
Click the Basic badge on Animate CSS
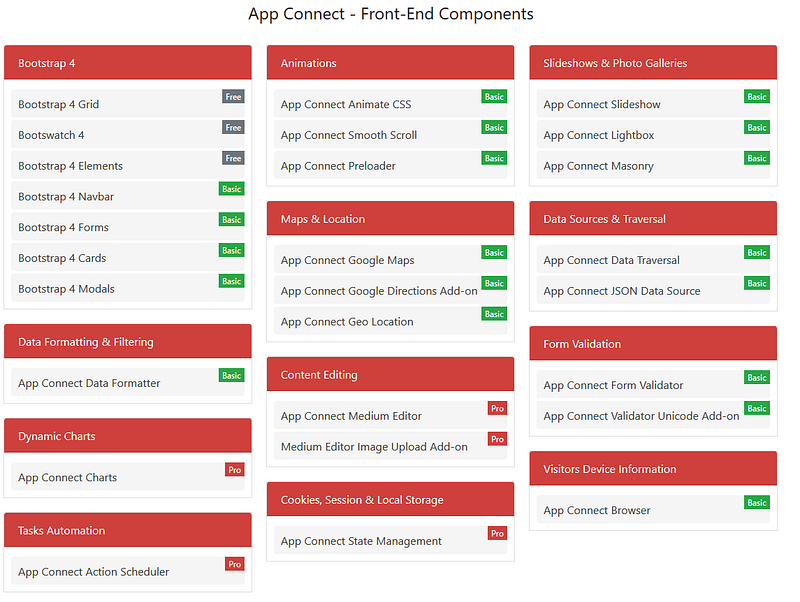494,96
